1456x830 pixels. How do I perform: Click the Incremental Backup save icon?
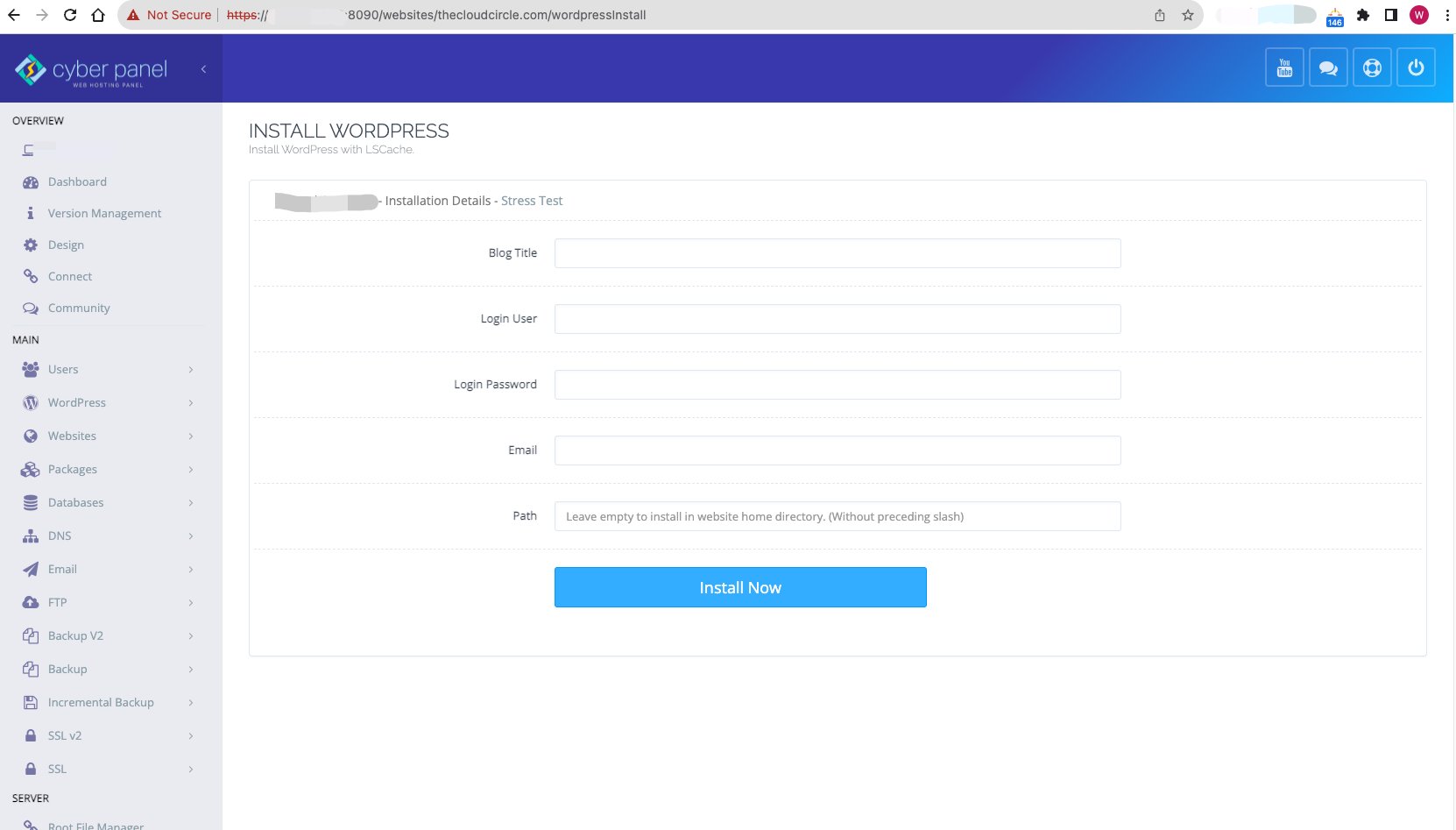pos(31,703)
